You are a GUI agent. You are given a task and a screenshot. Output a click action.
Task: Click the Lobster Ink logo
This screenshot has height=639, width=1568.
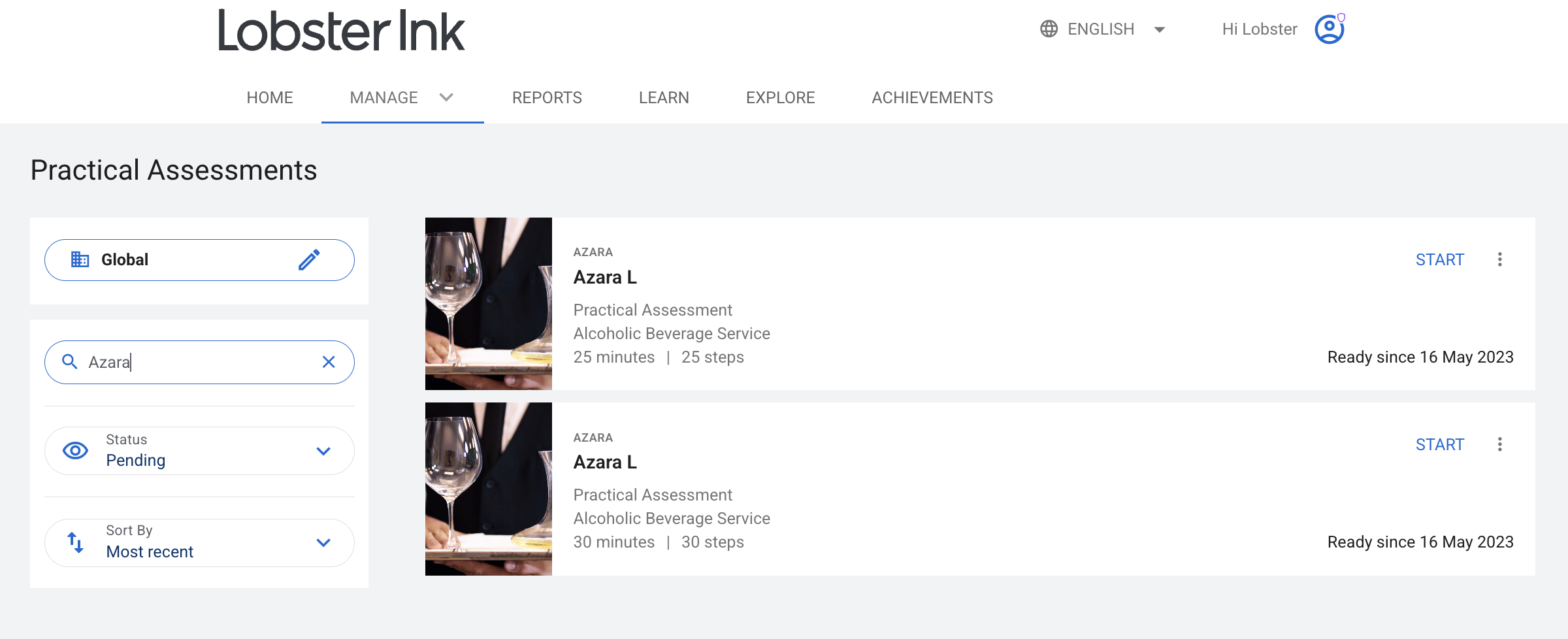[x=341, y=31]
